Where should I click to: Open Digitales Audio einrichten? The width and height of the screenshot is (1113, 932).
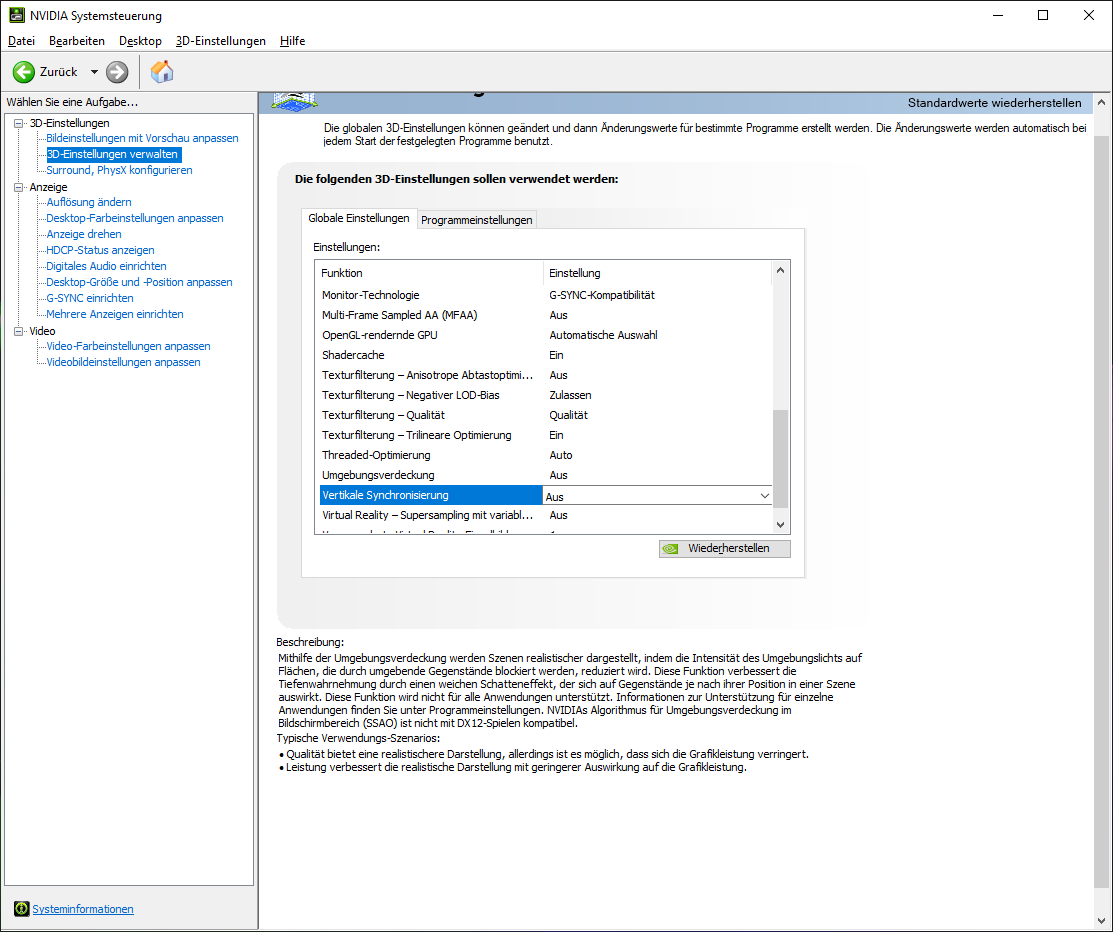(x=106, y=266)
